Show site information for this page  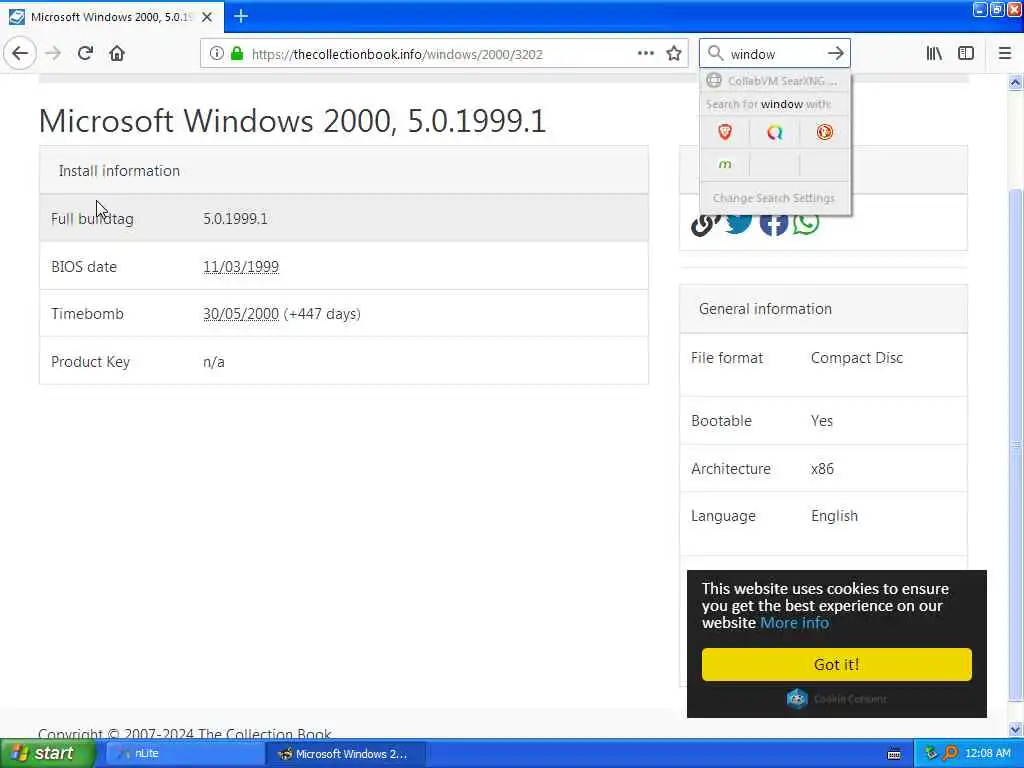[217, 54]
